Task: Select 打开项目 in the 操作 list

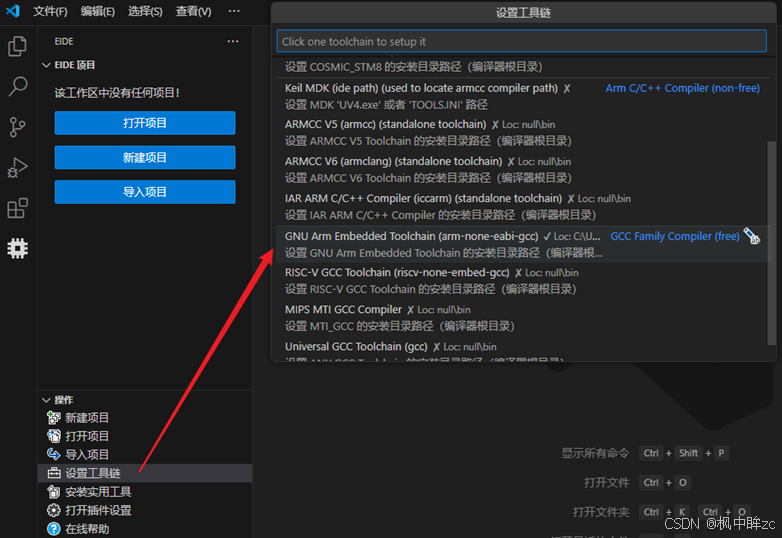Action: (145, 436)
